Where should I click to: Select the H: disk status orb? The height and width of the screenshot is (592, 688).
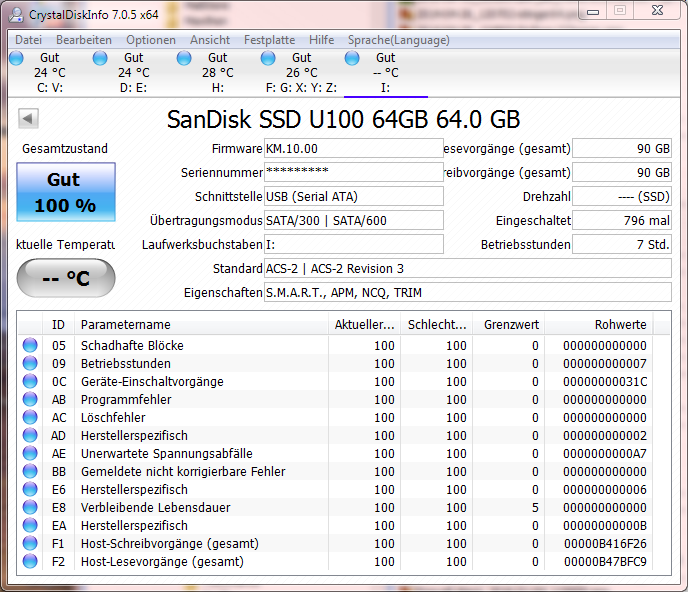pos(184,58)
